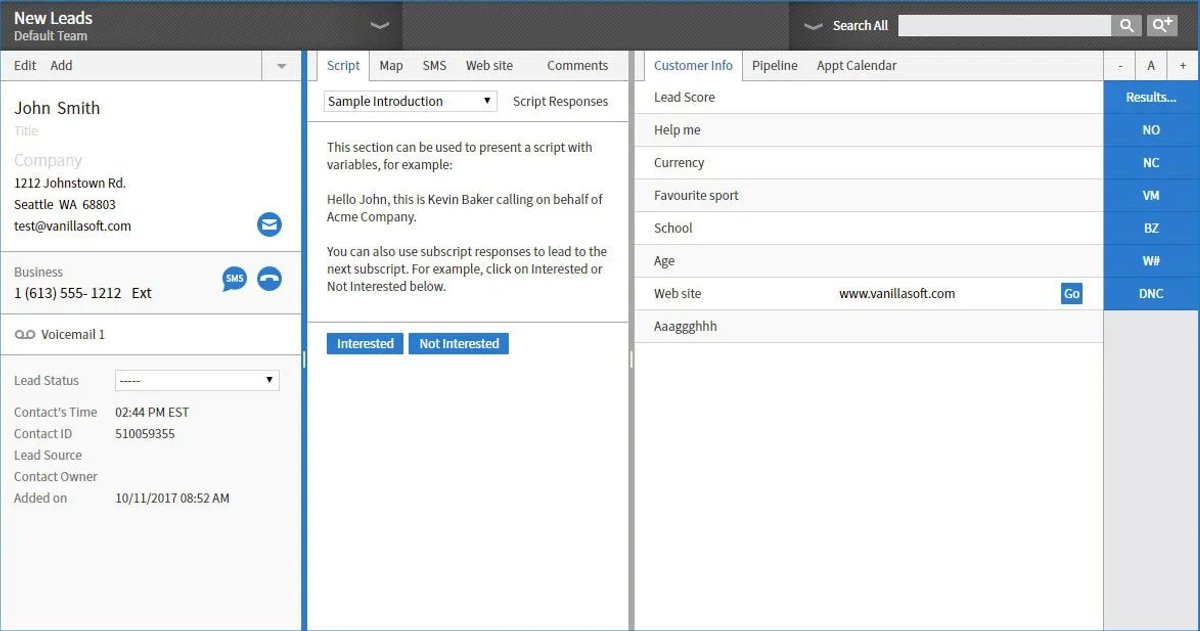1200x631 pixels.
Task: Select the NO result code
Action: (x=1151, y=130)
